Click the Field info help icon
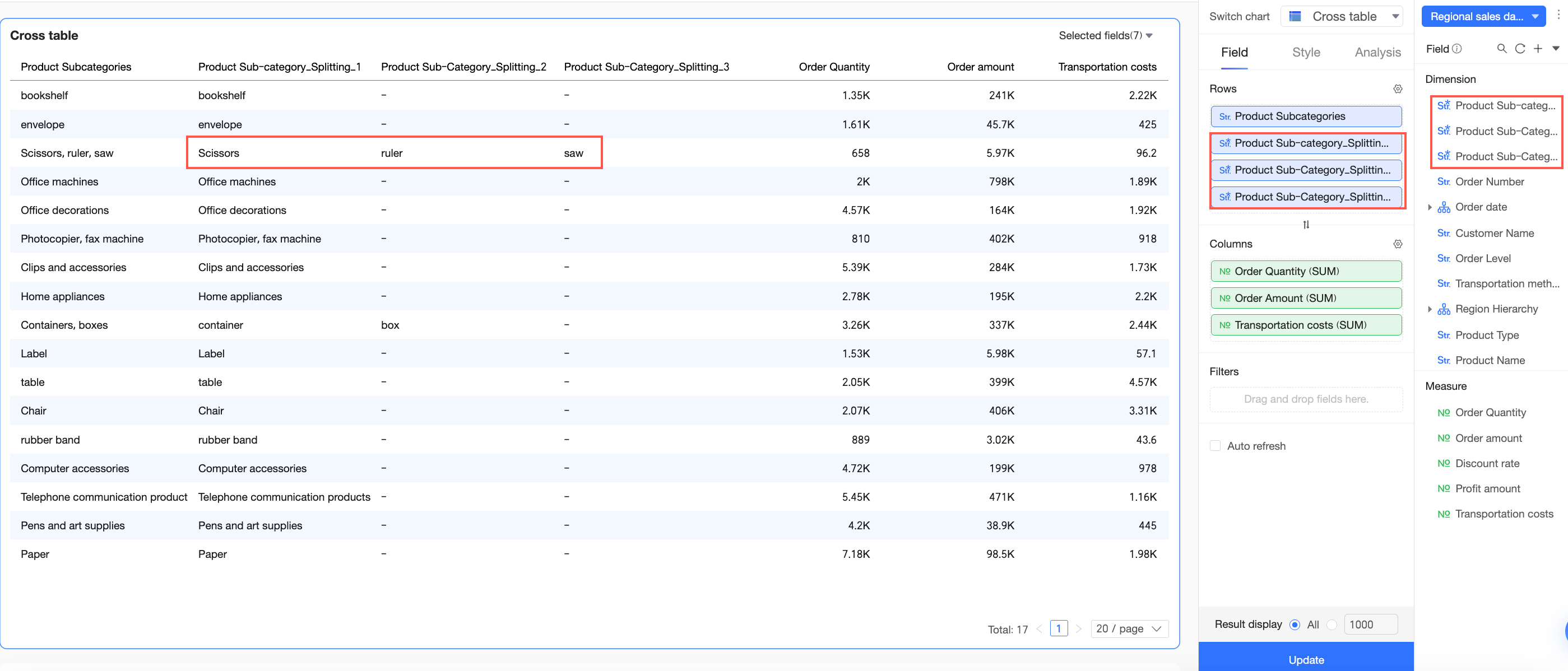1568x671 pixels. point(1457,49)
